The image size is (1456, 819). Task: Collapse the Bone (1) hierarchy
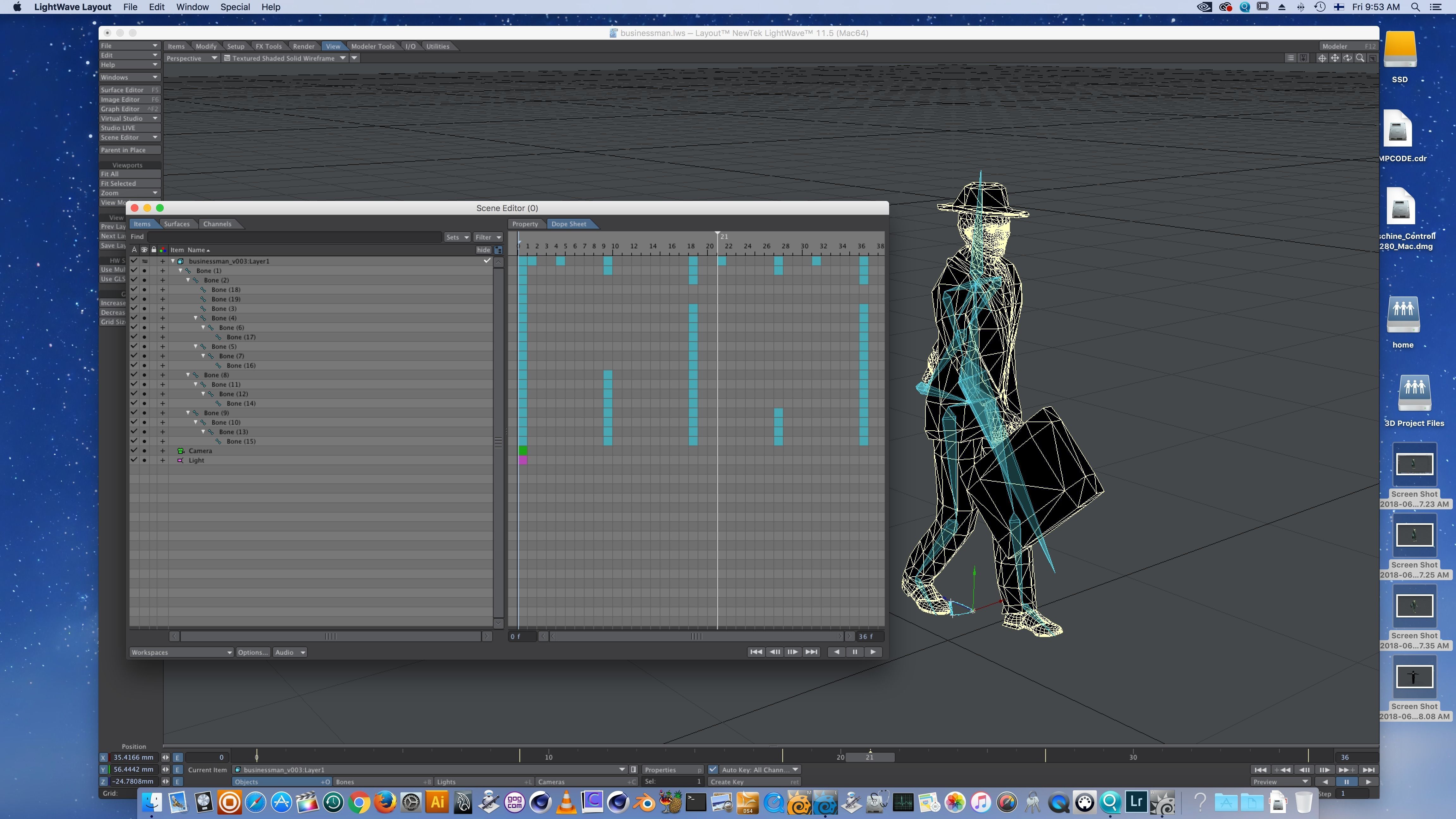[180, 271]
